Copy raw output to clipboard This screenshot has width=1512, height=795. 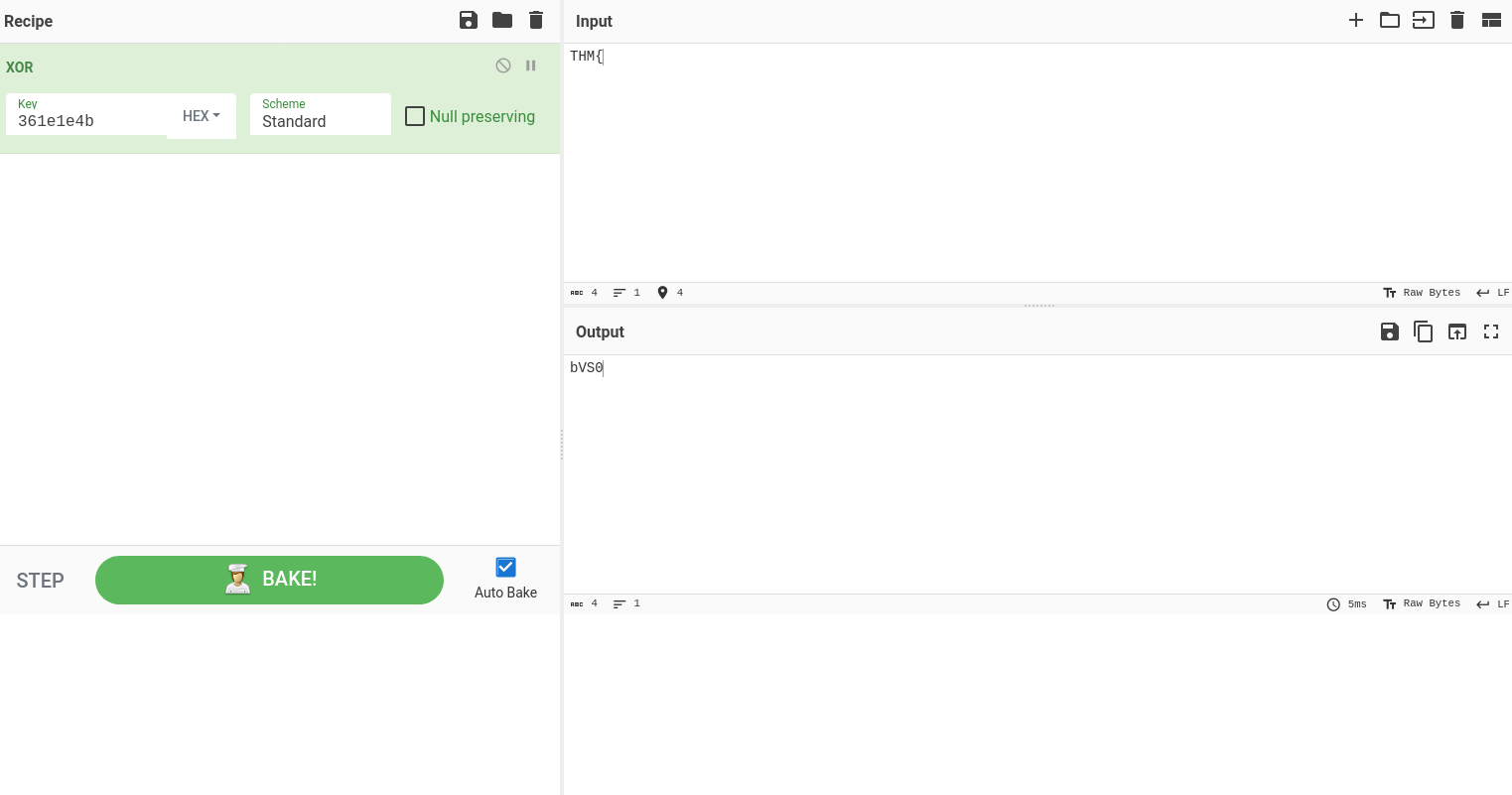(x=1424, y=331)
